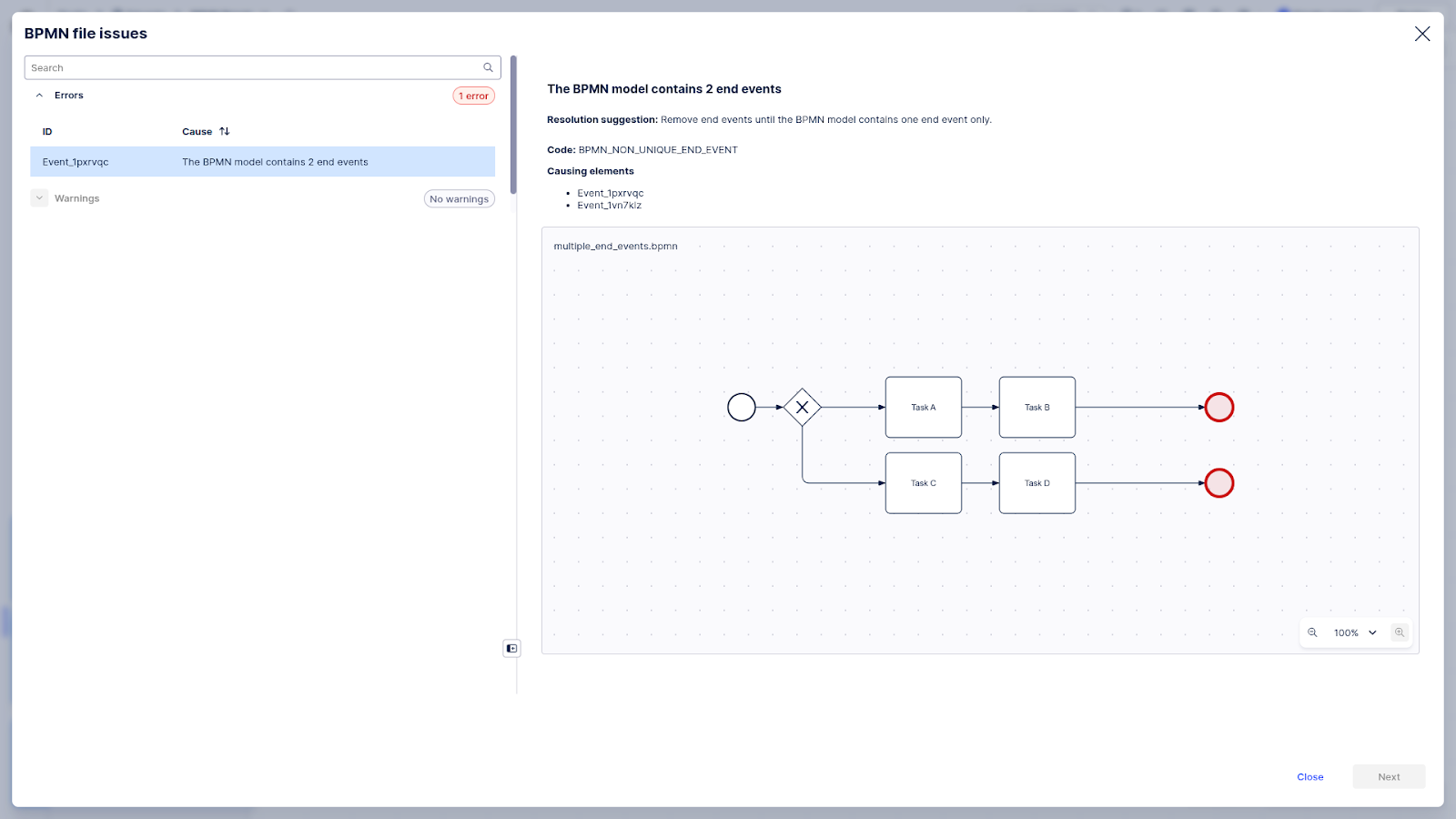Select the start event circle

coord(742,408)
